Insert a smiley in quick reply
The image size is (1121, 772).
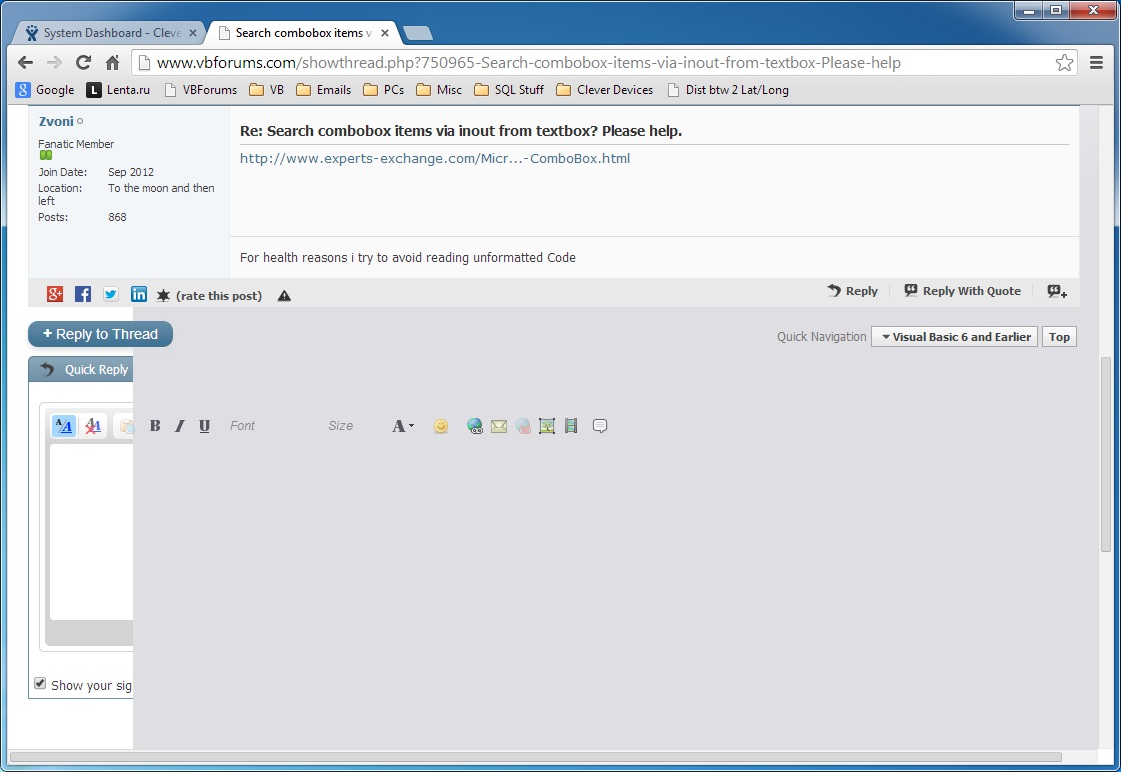tap(441, 426)
